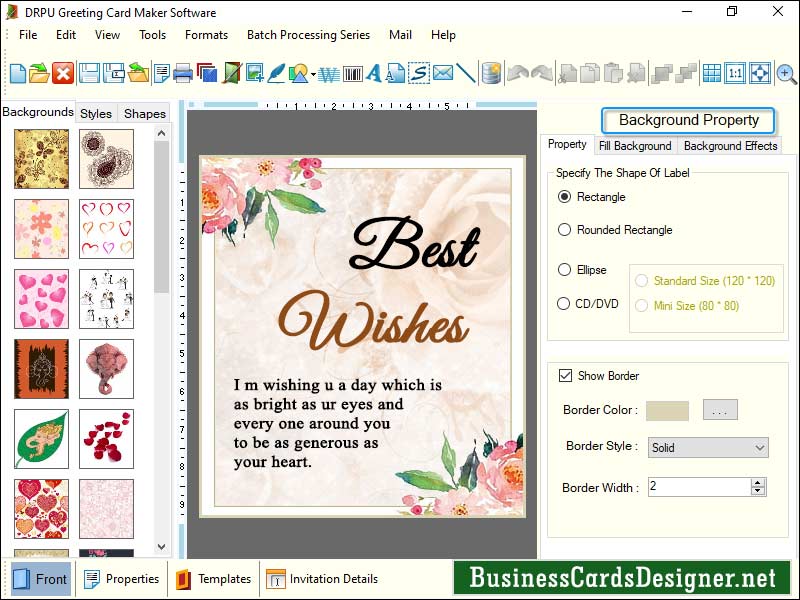Click the Print icon in toolbar

click(x=183, y=73)
